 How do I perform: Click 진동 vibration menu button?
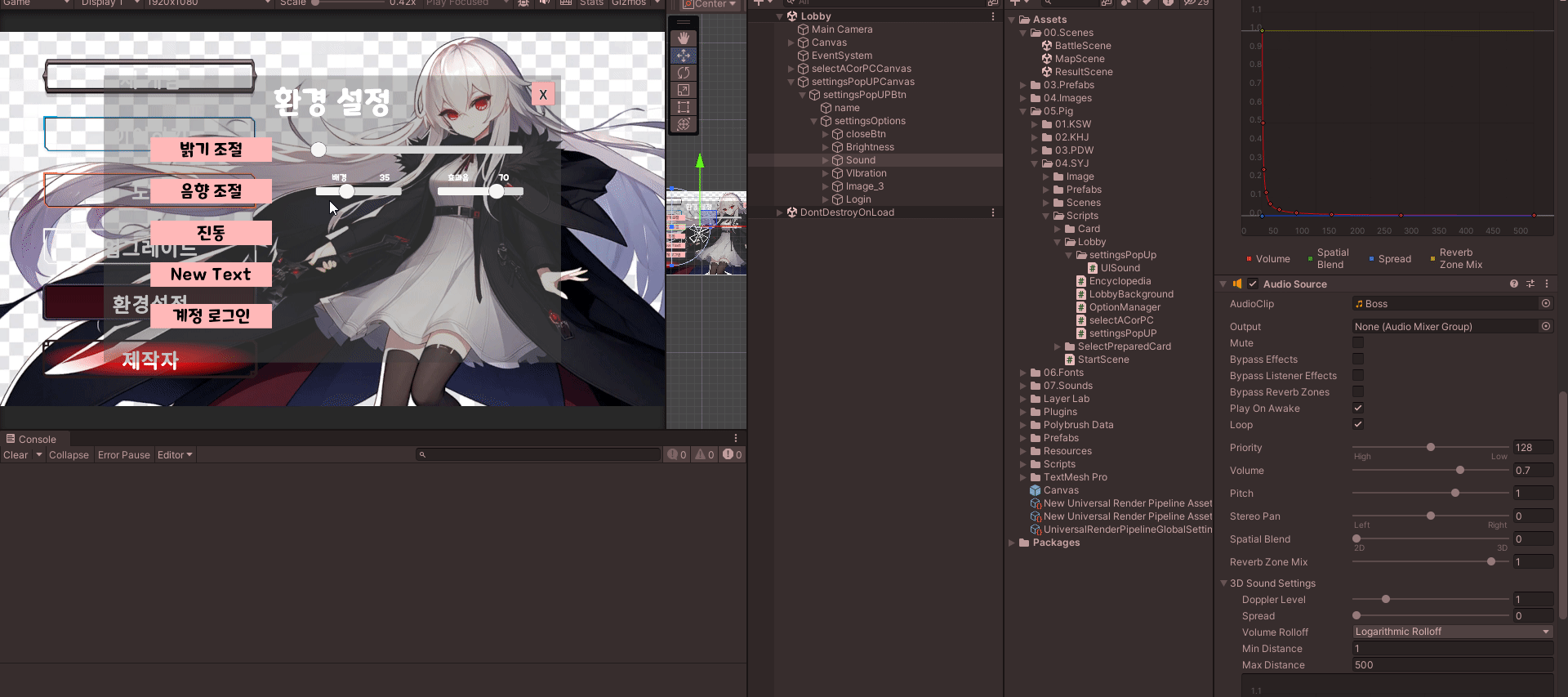(x=211, y=233)
